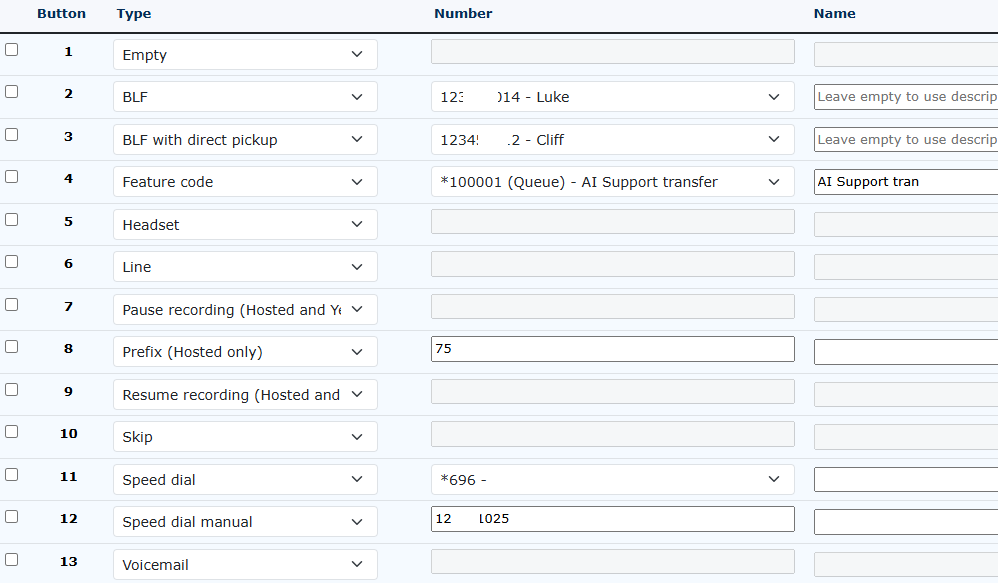This screenshot has height=583, width=998.
Task: Click the Prefix number field containing 75
Action: point(612,349)
